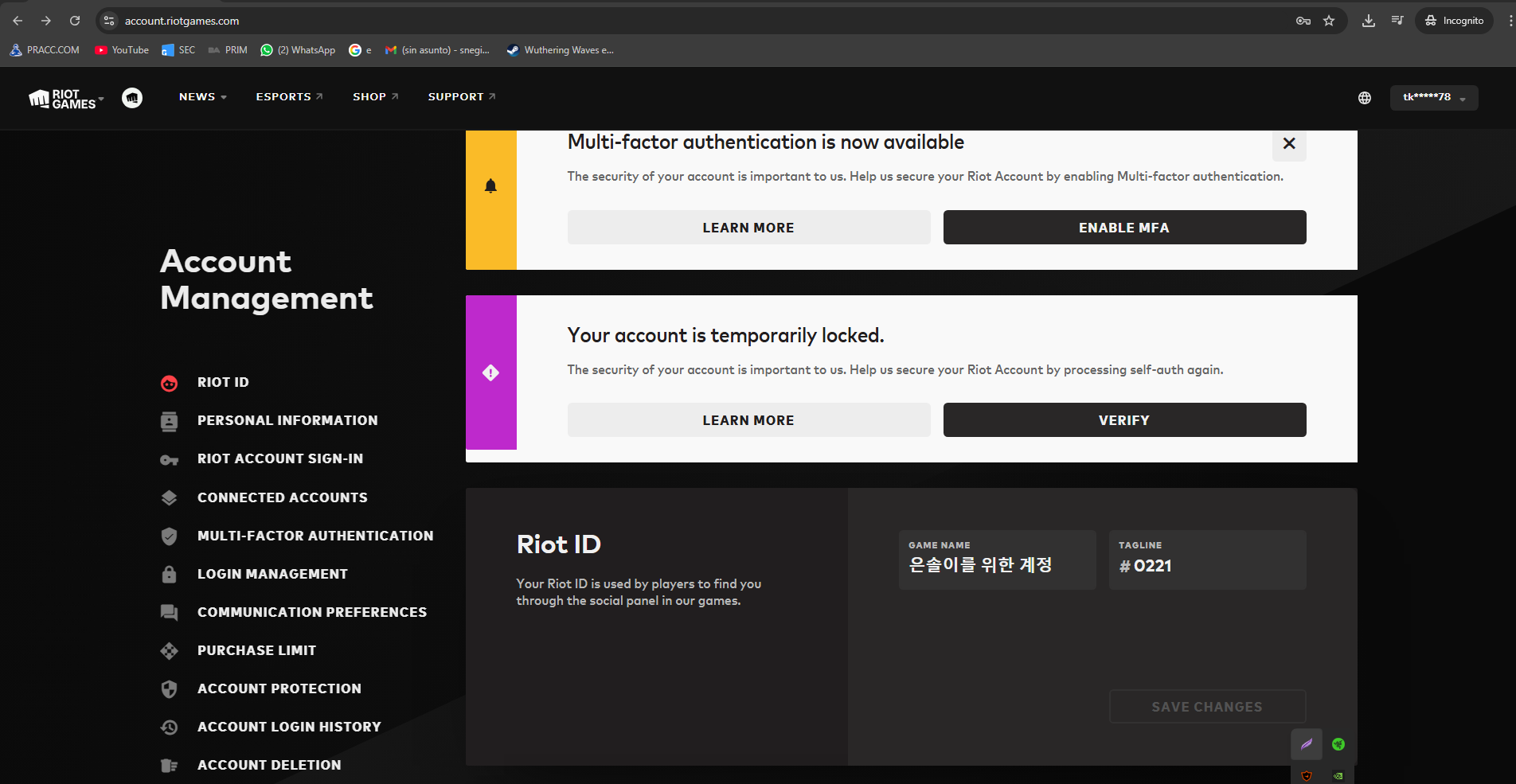Open the PRACC.COM bookmark
Image resolution: width=1516 pixels, height=784 pixels.
(45, 50)
